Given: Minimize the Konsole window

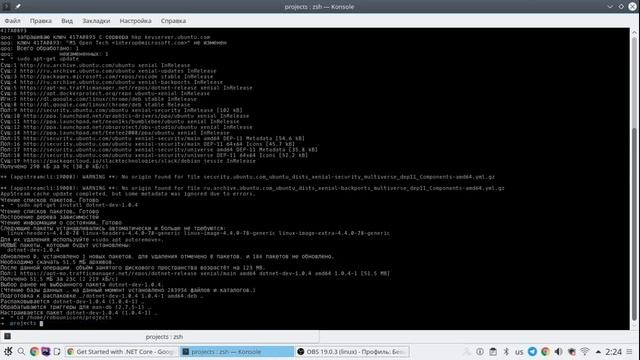Looking at the screenshot, I should tap(610, 7).
